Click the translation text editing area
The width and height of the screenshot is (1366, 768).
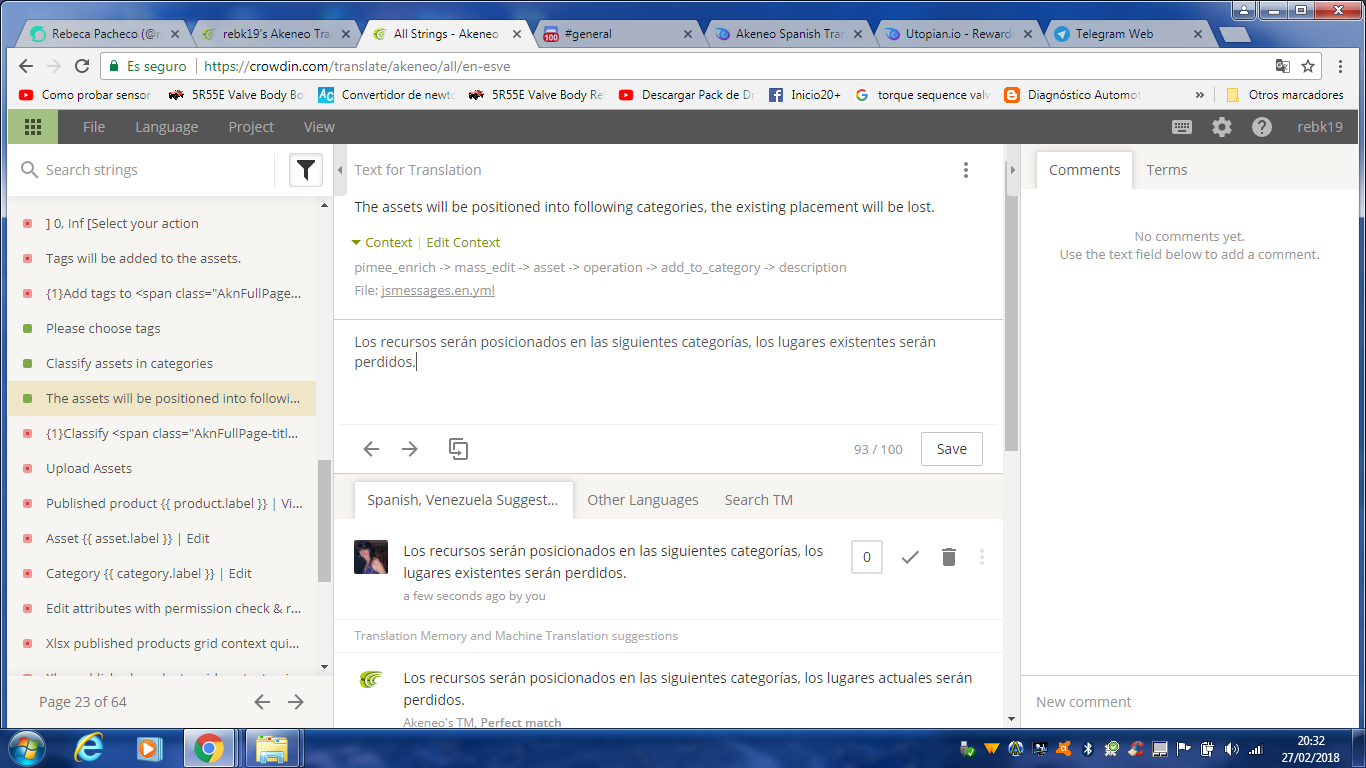pyautogui.click(x=666, y=370)
